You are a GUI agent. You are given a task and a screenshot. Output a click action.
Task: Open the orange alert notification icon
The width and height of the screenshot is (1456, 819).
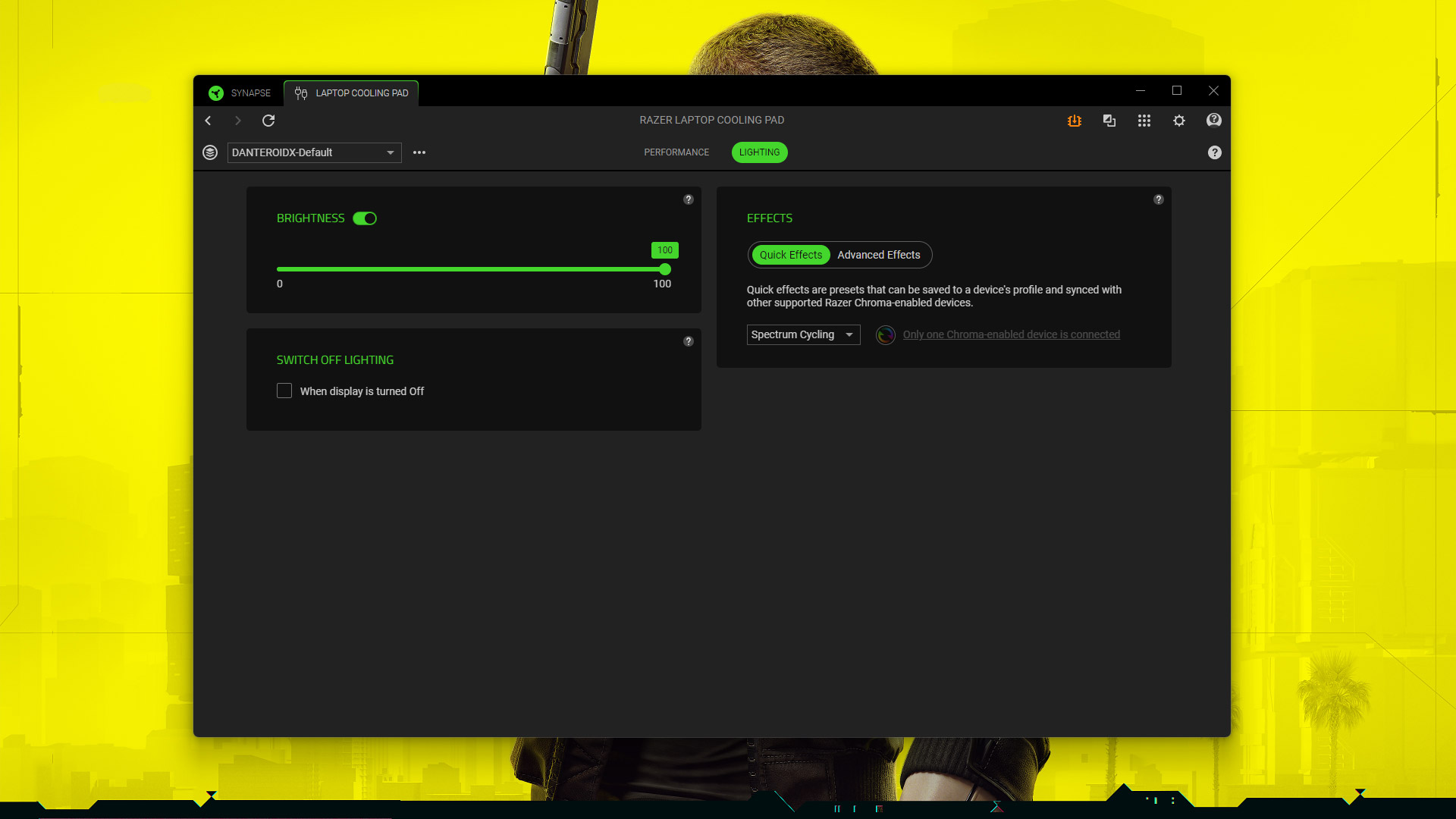(1075, 121)
